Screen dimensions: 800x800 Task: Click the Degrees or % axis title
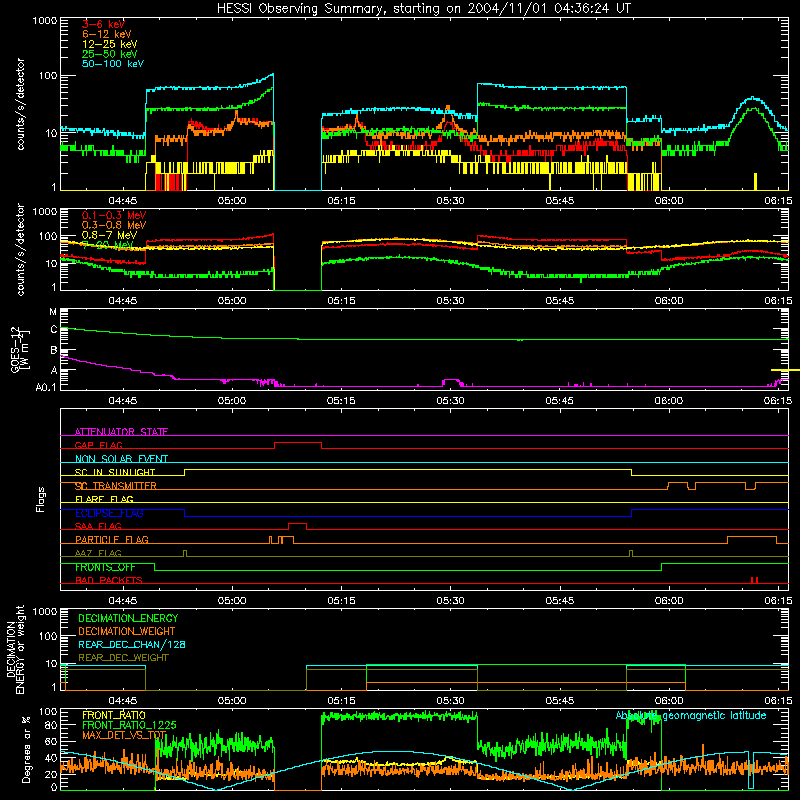pos(26,750)
